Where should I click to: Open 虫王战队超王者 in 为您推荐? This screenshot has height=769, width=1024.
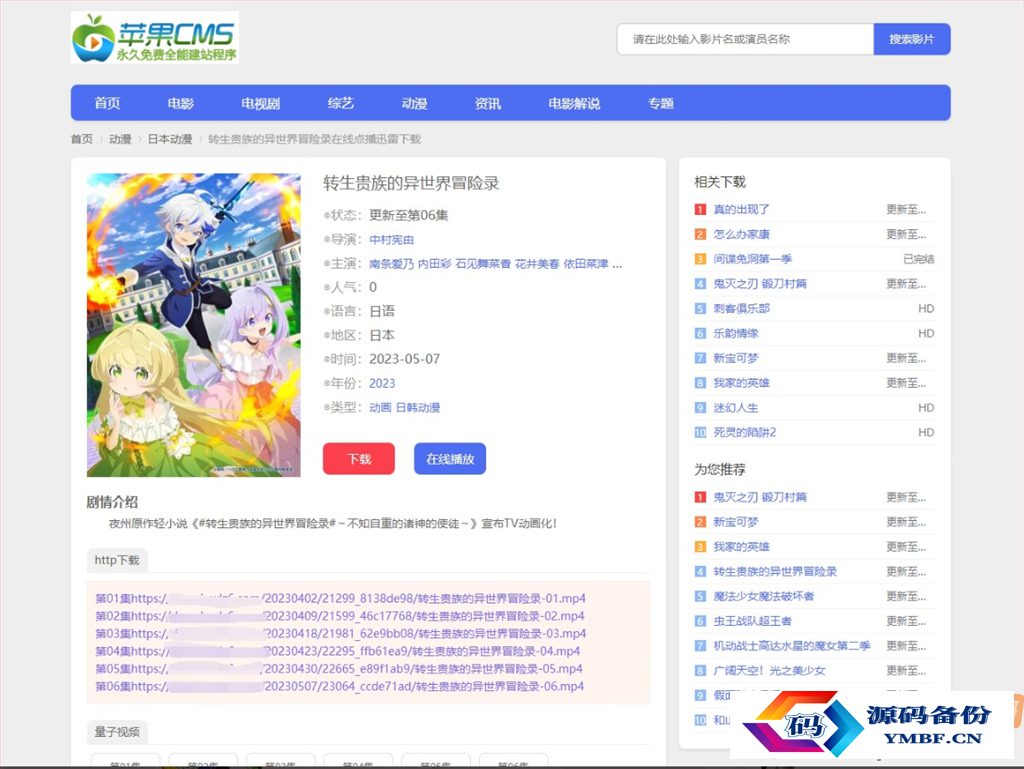(x=752, y=621)
